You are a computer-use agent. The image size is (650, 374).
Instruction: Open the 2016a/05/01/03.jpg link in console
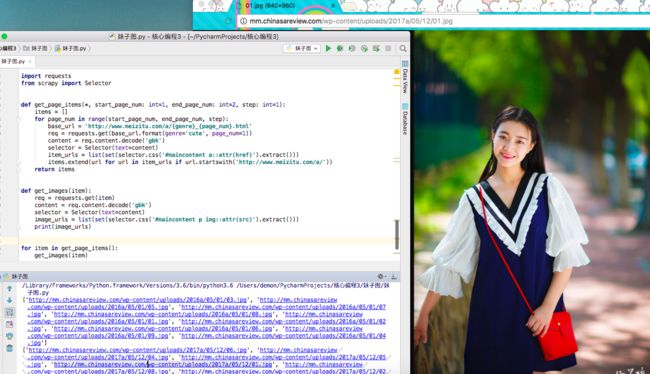click(138, 300)
